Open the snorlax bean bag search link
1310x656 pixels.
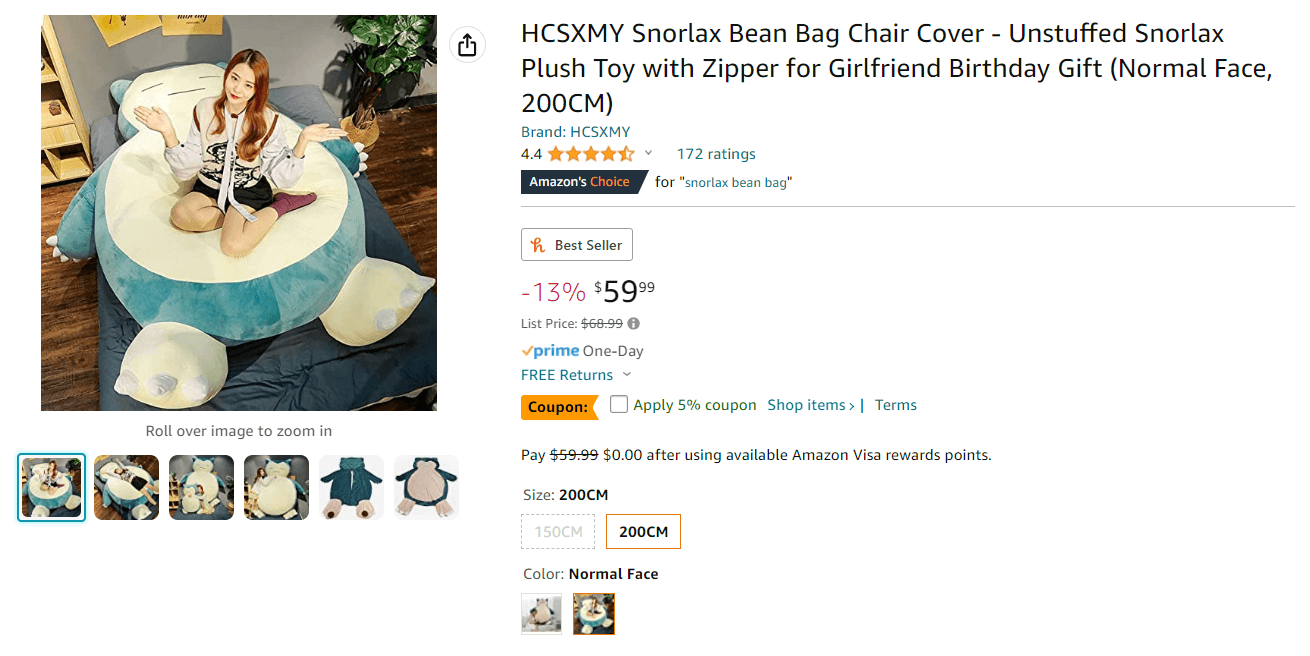pyautogui.click(x=736, y=182)
